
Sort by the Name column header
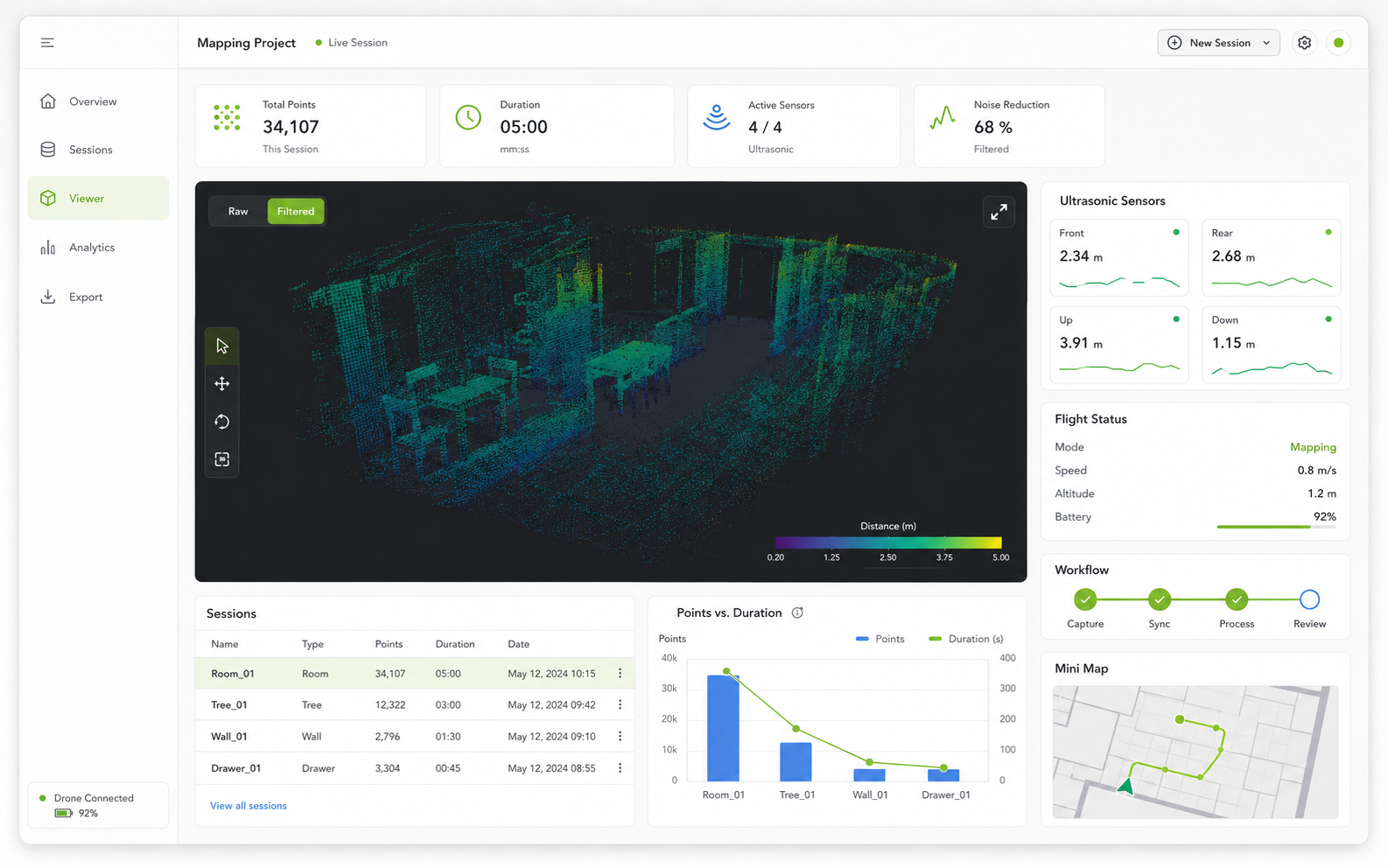(x=225, y=644)
